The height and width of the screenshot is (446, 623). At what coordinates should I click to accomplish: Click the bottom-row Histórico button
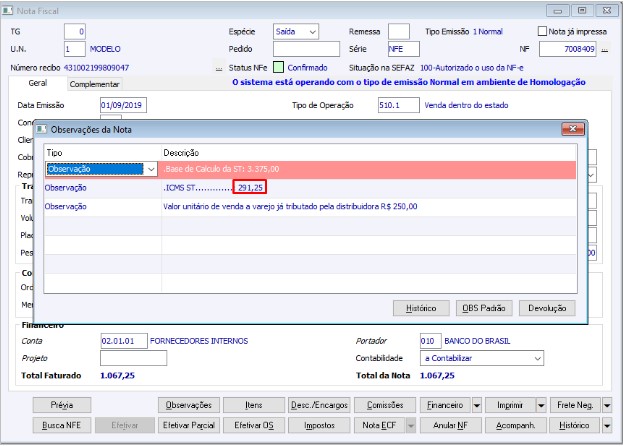[x=575, y=425]
